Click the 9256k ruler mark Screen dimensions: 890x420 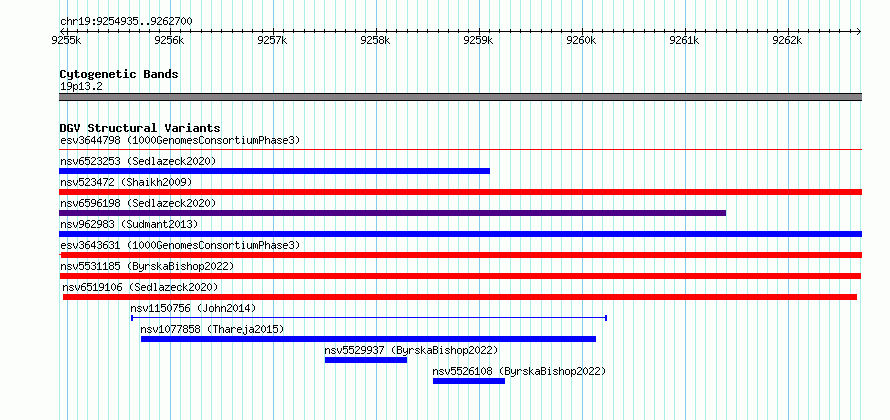[x=169, y=40]
